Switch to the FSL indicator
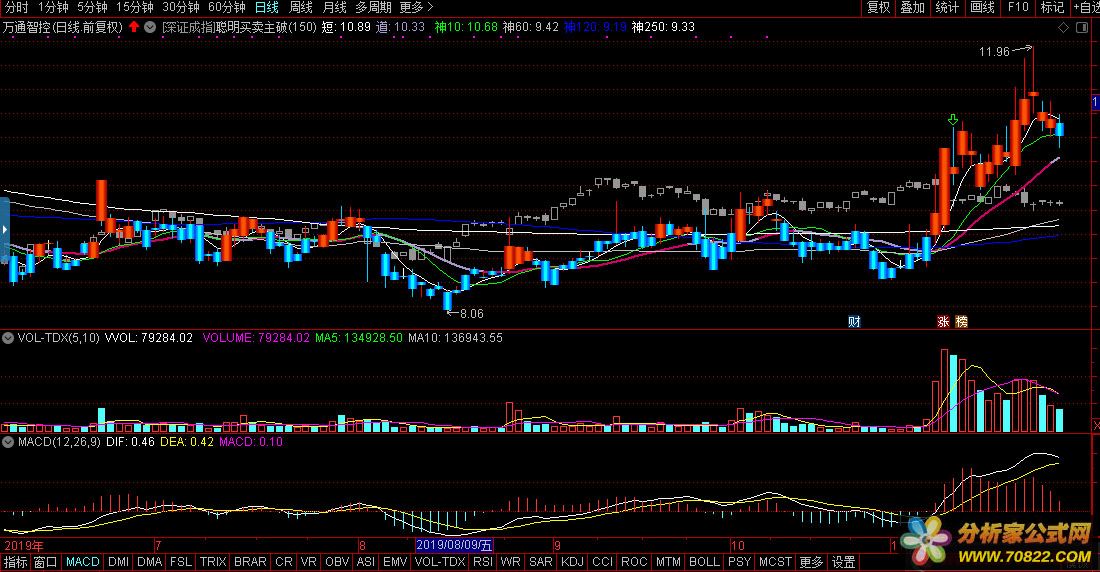1100x572 pixels. point(180,562)
